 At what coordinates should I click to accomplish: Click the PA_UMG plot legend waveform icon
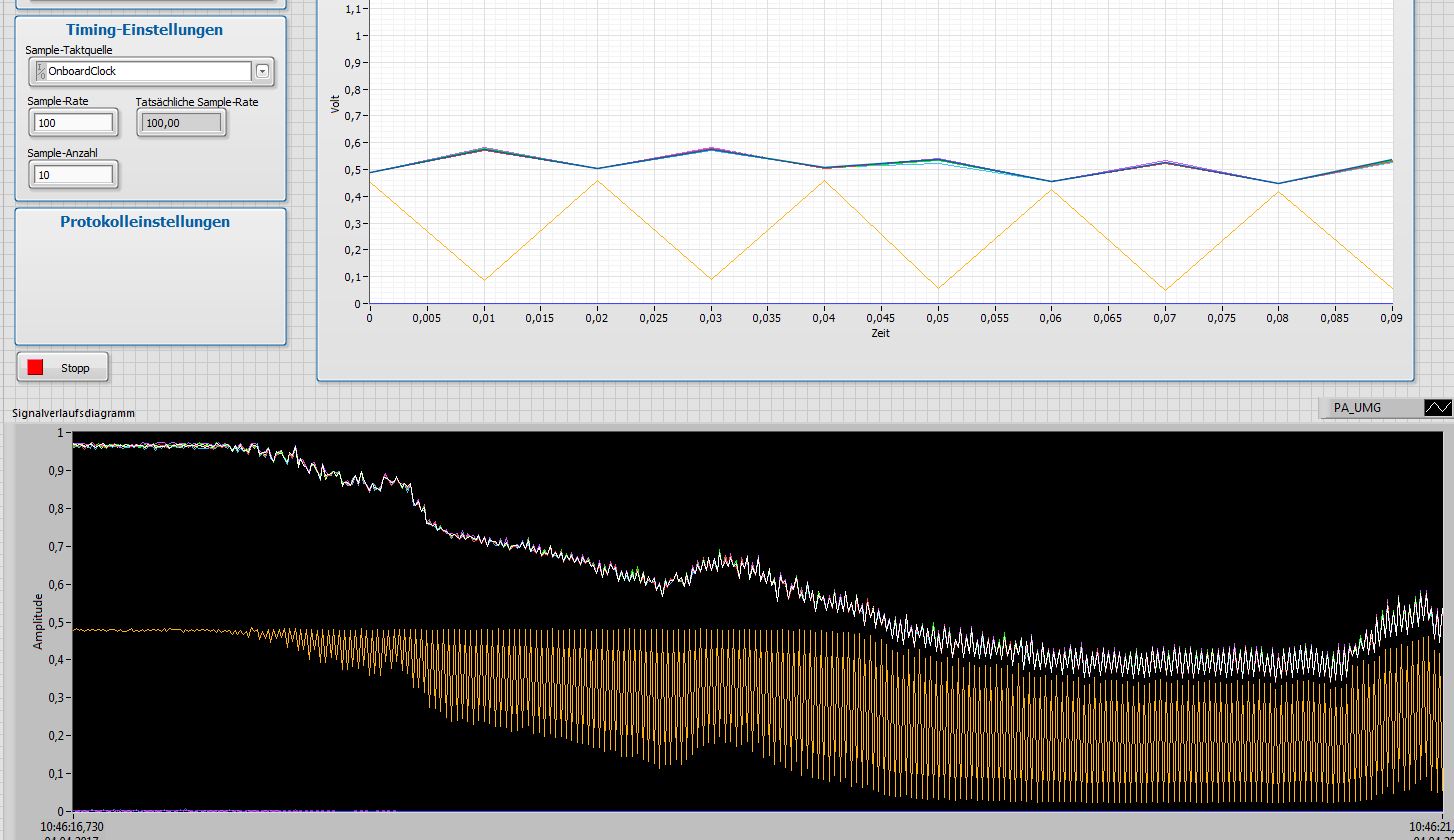point(1437,408)
